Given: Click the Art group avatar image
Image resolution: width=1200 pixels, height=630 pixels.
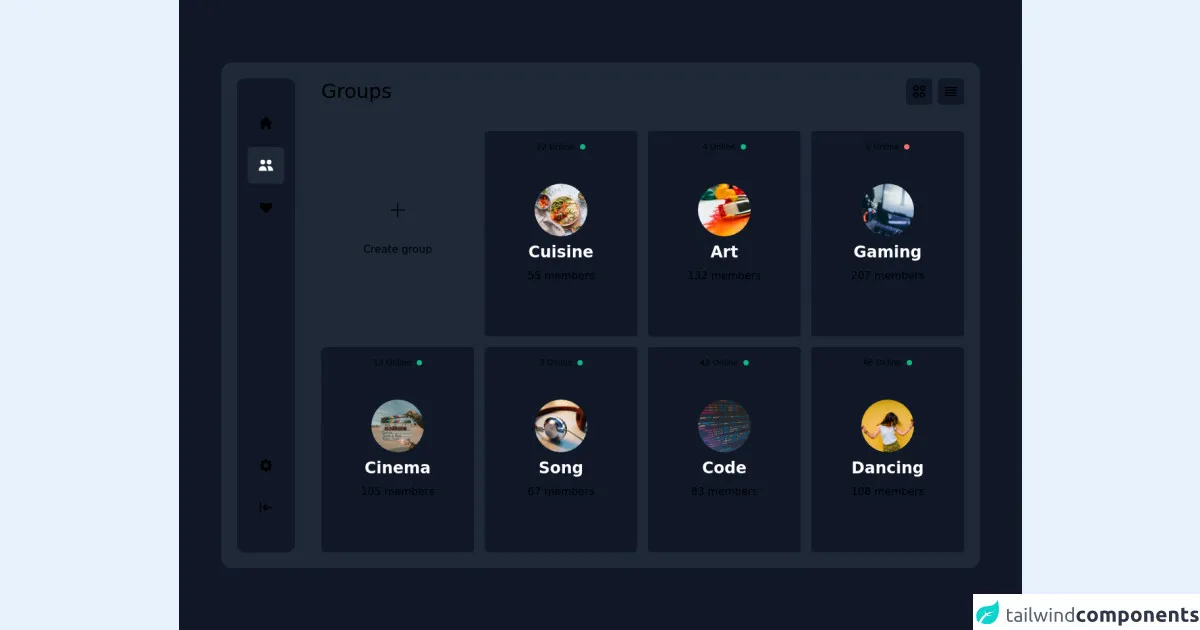Looking at the screenshot, I should pyautogui.click(x=724, y=210).
